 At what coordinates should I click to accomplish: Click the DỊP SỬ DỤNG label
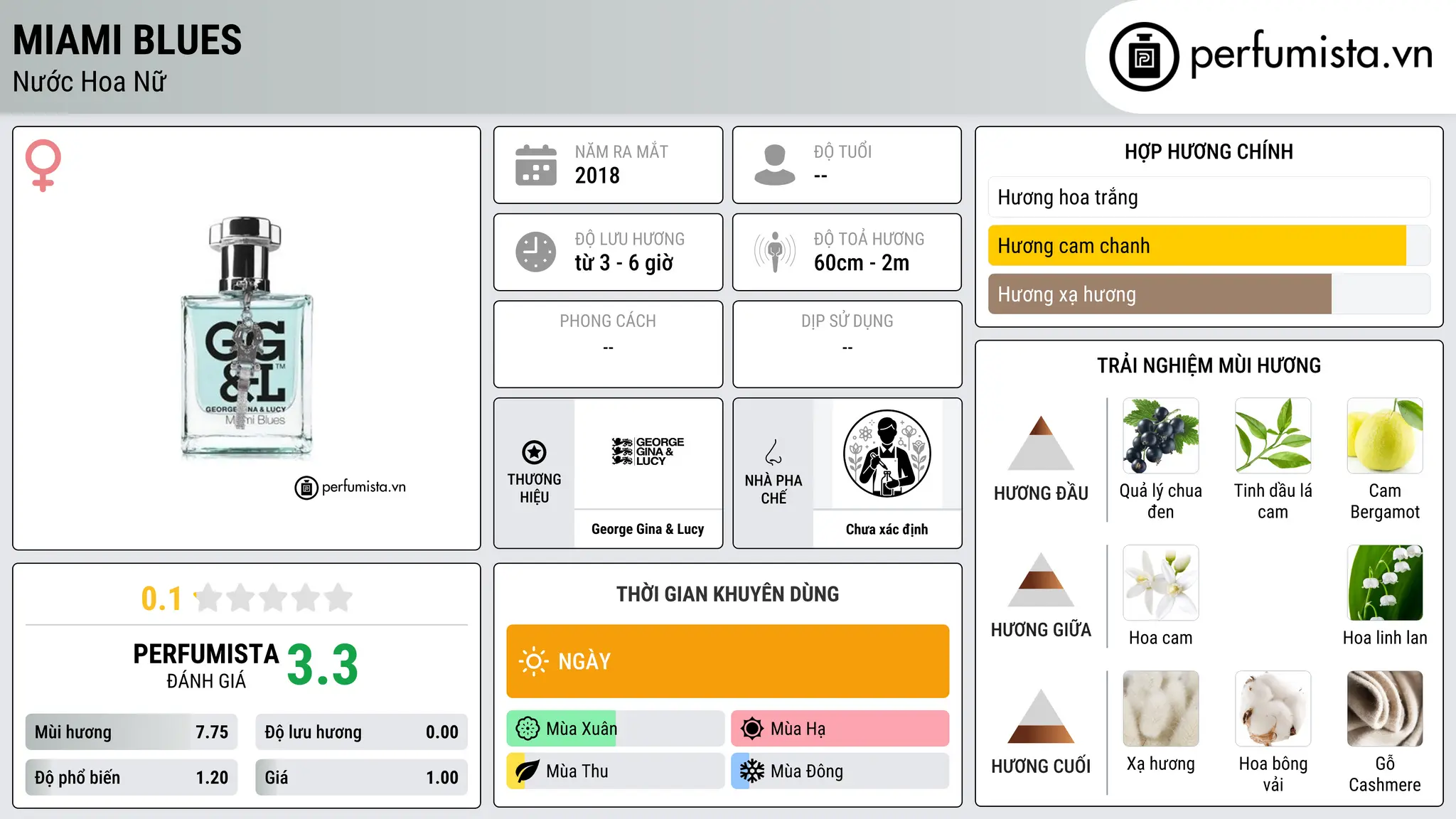[847, 321]
